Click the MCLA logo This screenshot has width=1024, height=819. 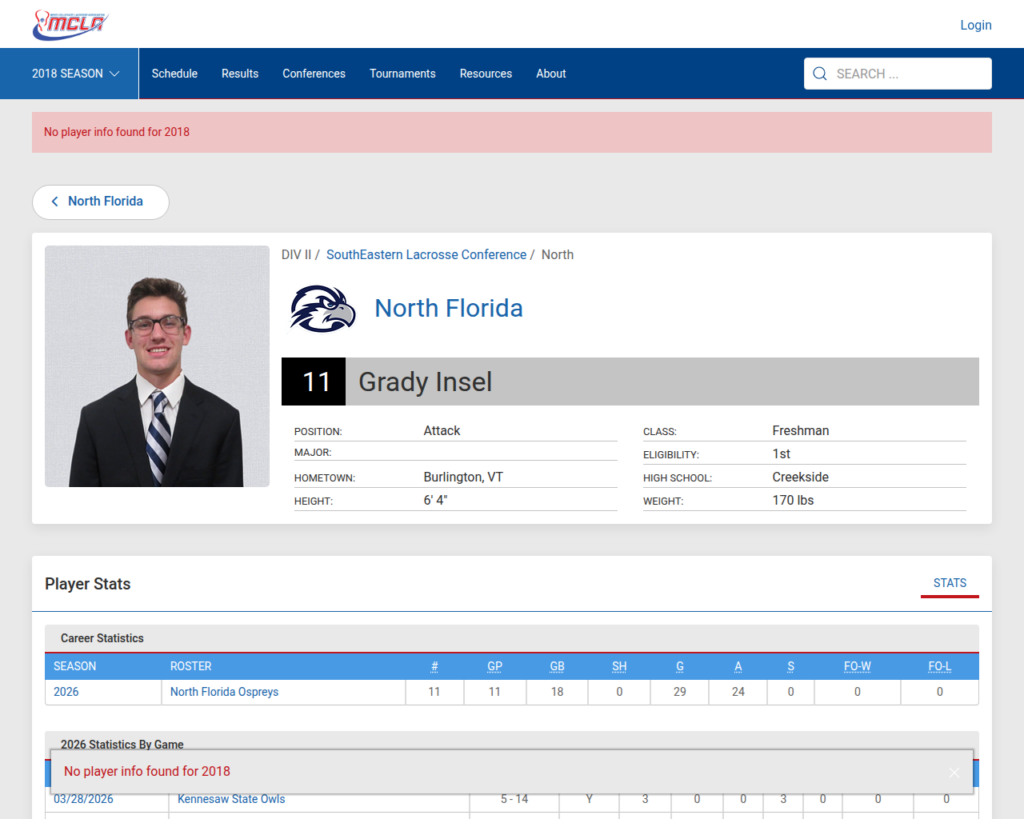tap(69, 25)
